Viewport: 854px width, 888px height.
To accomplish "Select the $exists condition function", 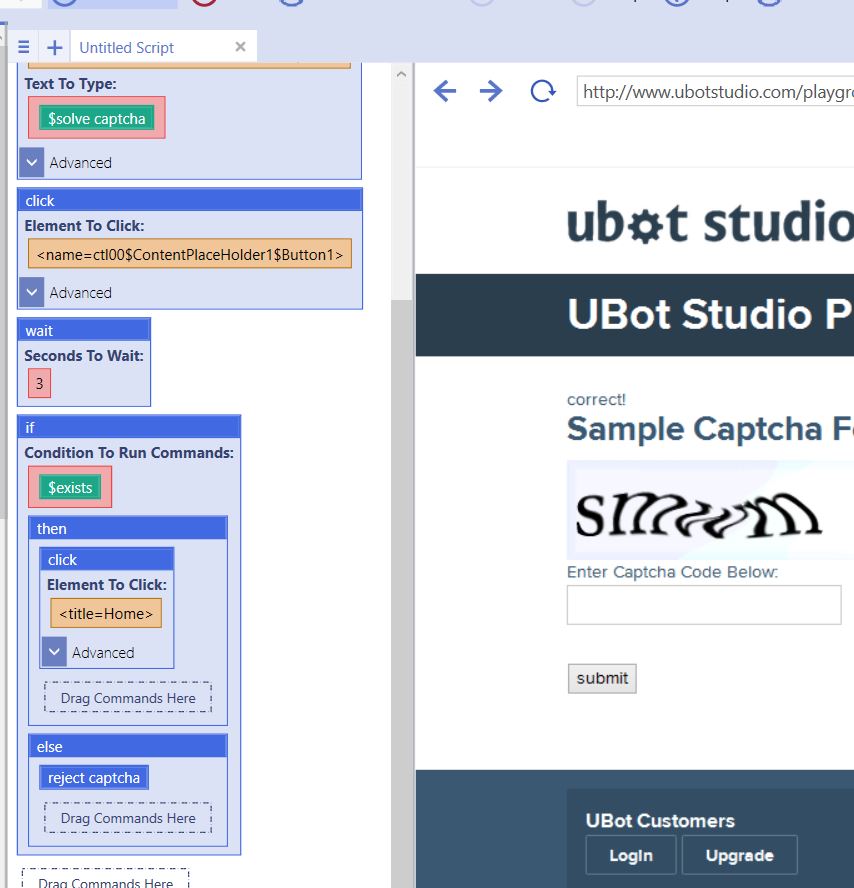I will (x=70, y=487).
